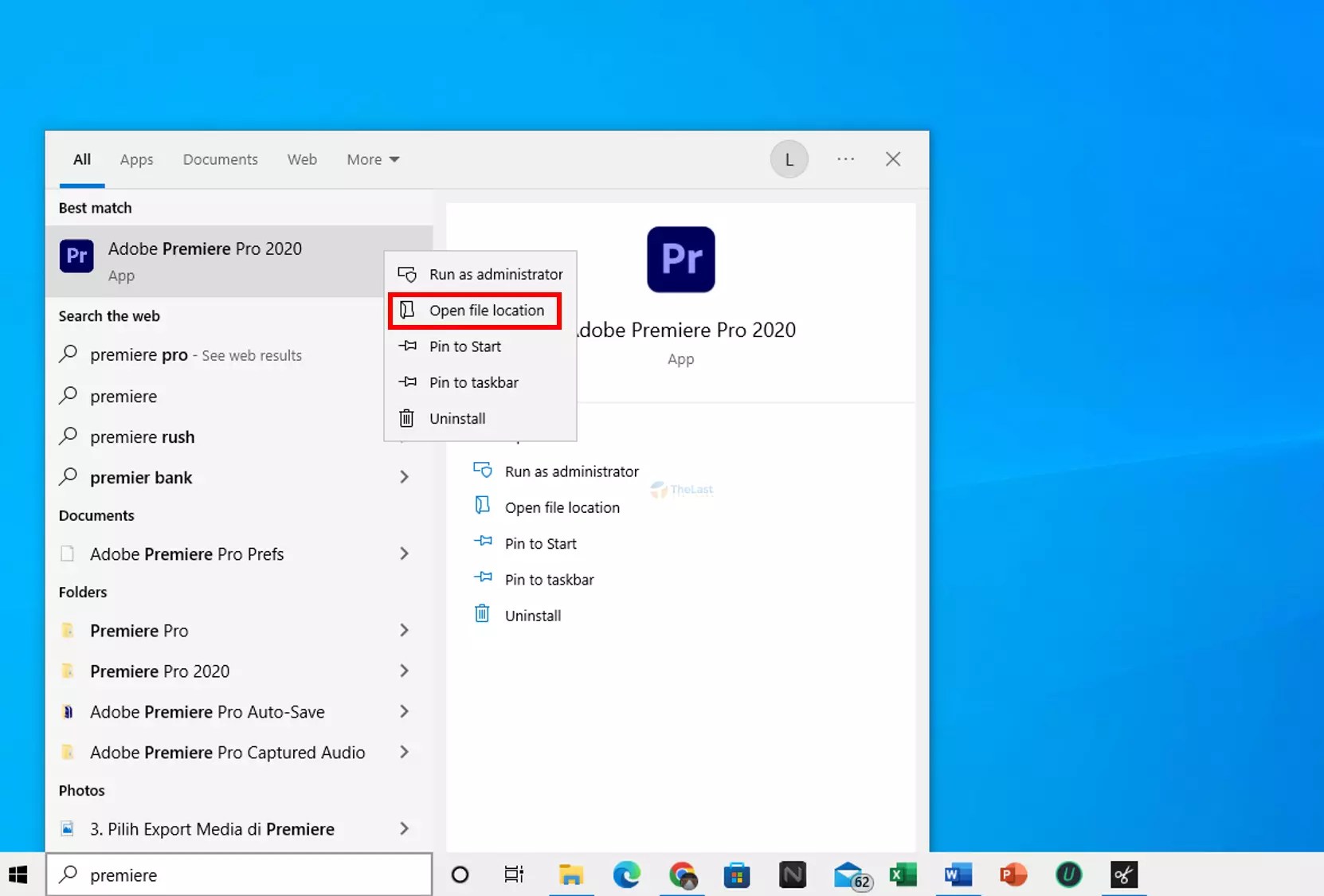Image resolution: width=1324 pixels, height=896 pixels.
Task: Open the More search filter dropdown
Action: [372, 159]
